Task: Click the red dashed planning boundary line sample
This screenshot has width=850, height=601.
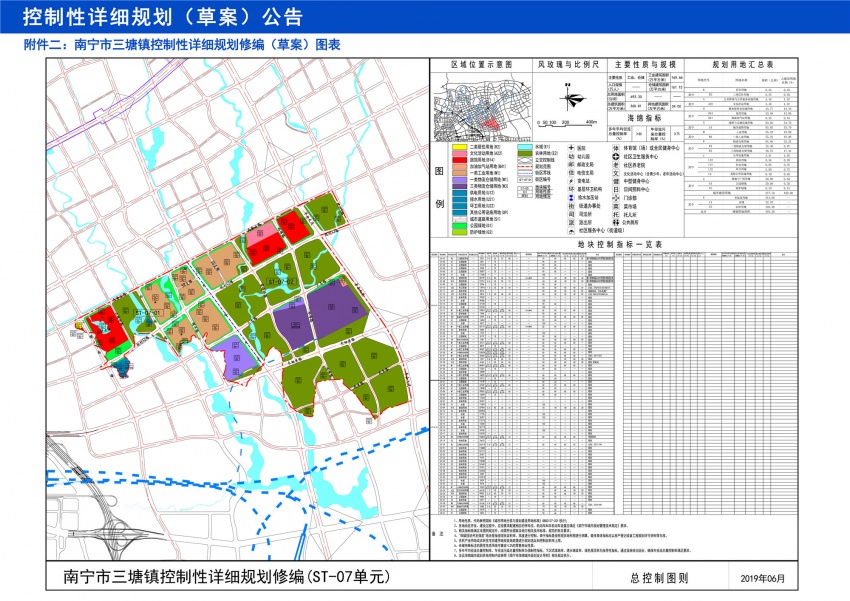Action: click(x=525, y=166)
